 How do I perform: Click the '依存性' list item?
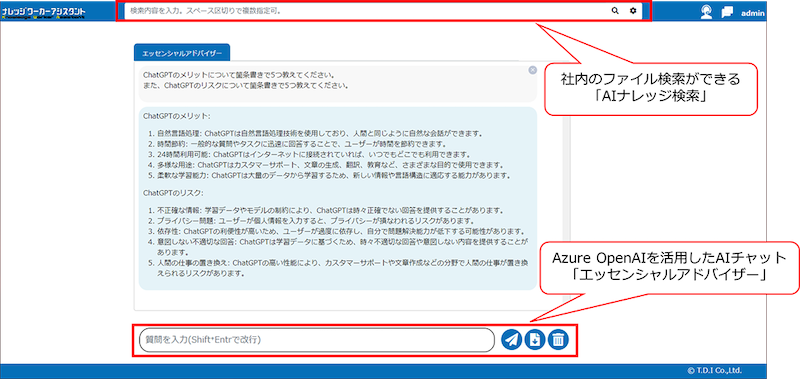337,231
